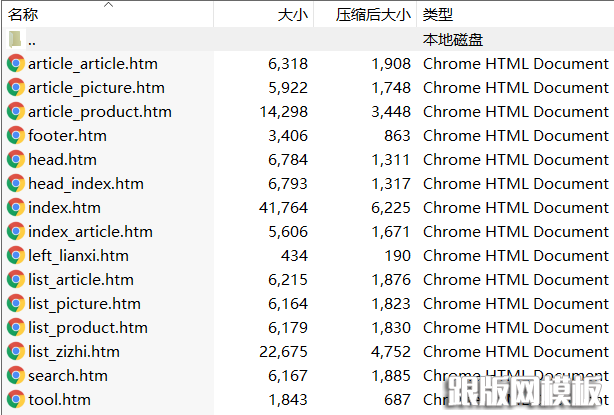The height and width of the screenshot is (415, 614).
Task: Select the index_article.htm file
Action: [x=90, y=232]
